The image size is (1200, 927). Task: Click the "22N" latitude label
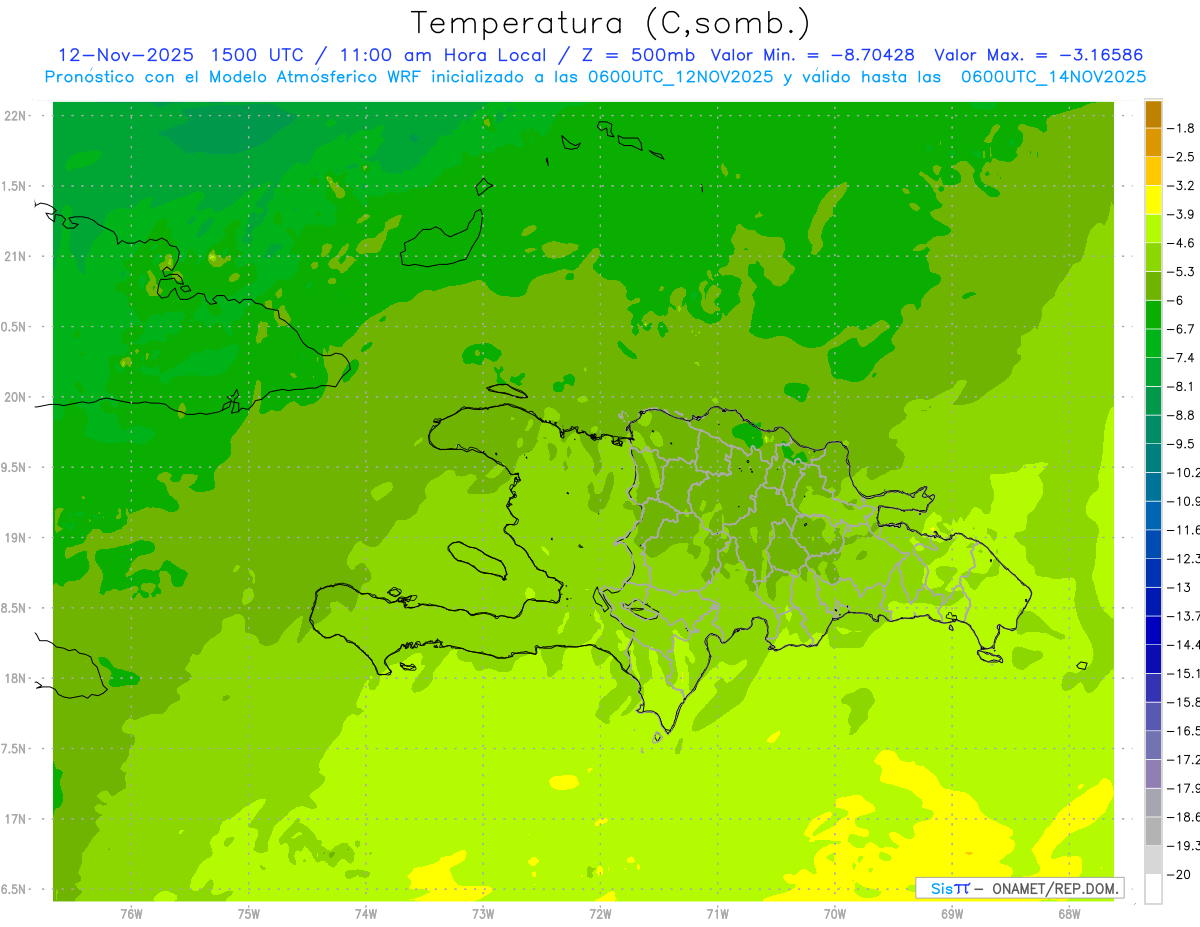click(x=16, y=116)
